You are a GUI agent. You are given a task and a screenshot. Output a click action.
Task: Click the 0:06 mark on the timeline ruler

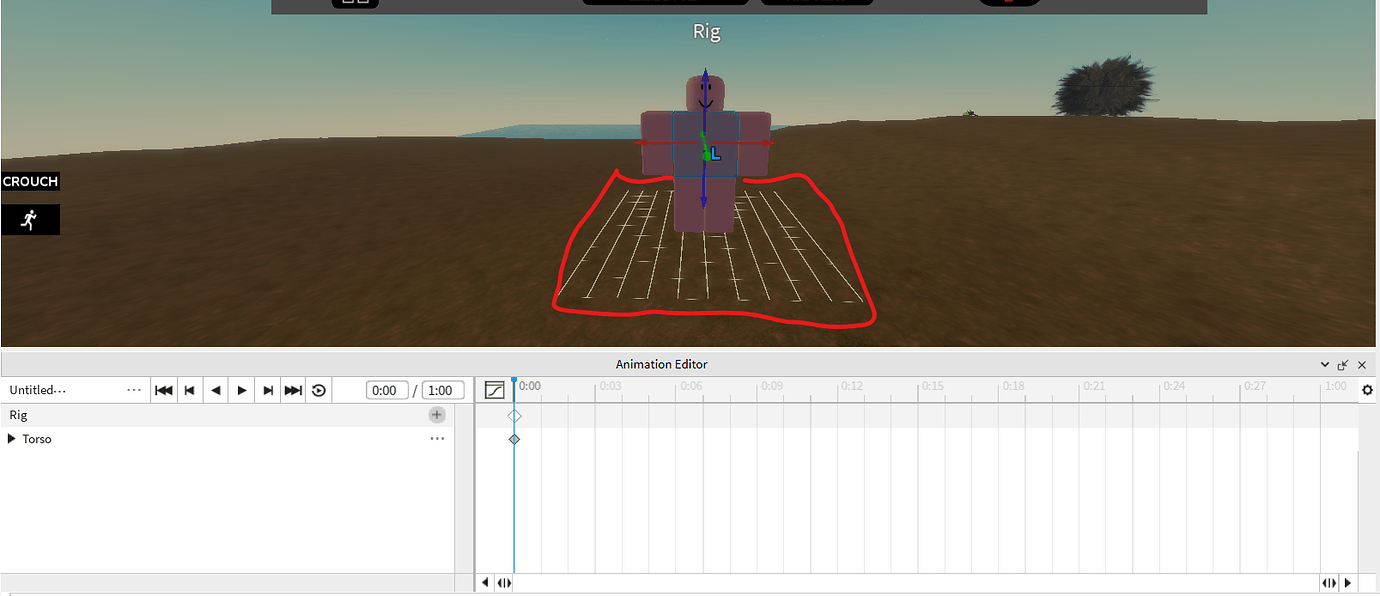click(x=691, y=386)
